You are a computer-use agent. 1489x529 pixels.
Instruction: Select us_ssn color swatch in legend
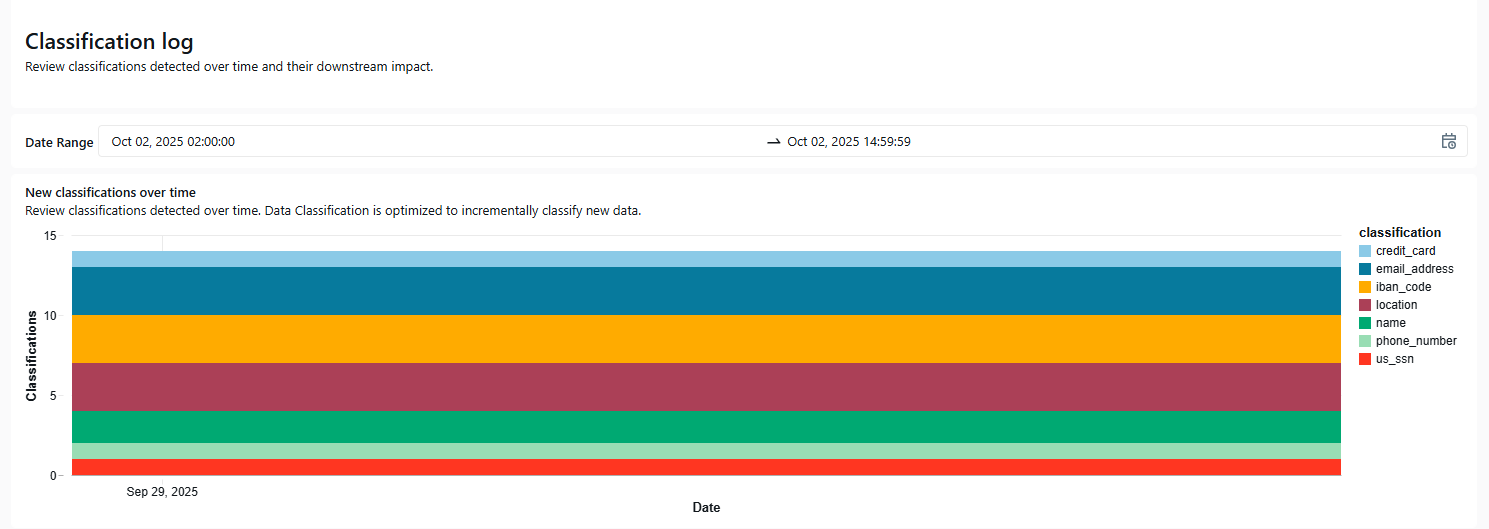coord(1365,359)
